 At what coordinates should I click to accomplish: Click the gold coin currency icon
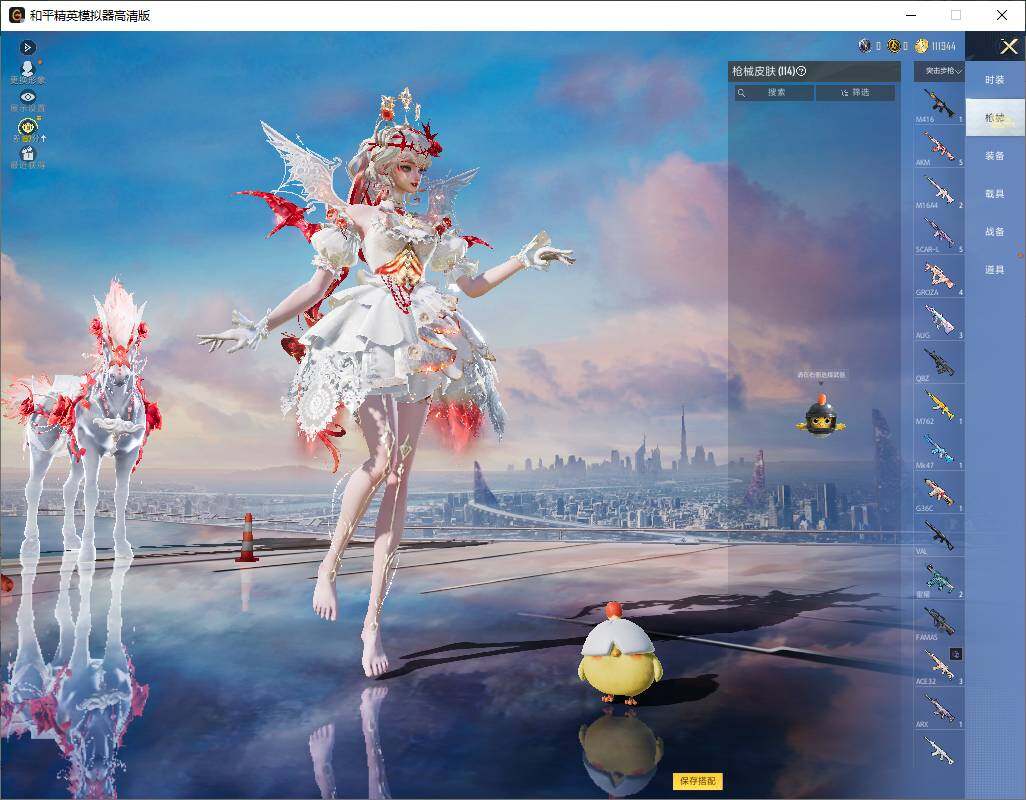(921, 46)
